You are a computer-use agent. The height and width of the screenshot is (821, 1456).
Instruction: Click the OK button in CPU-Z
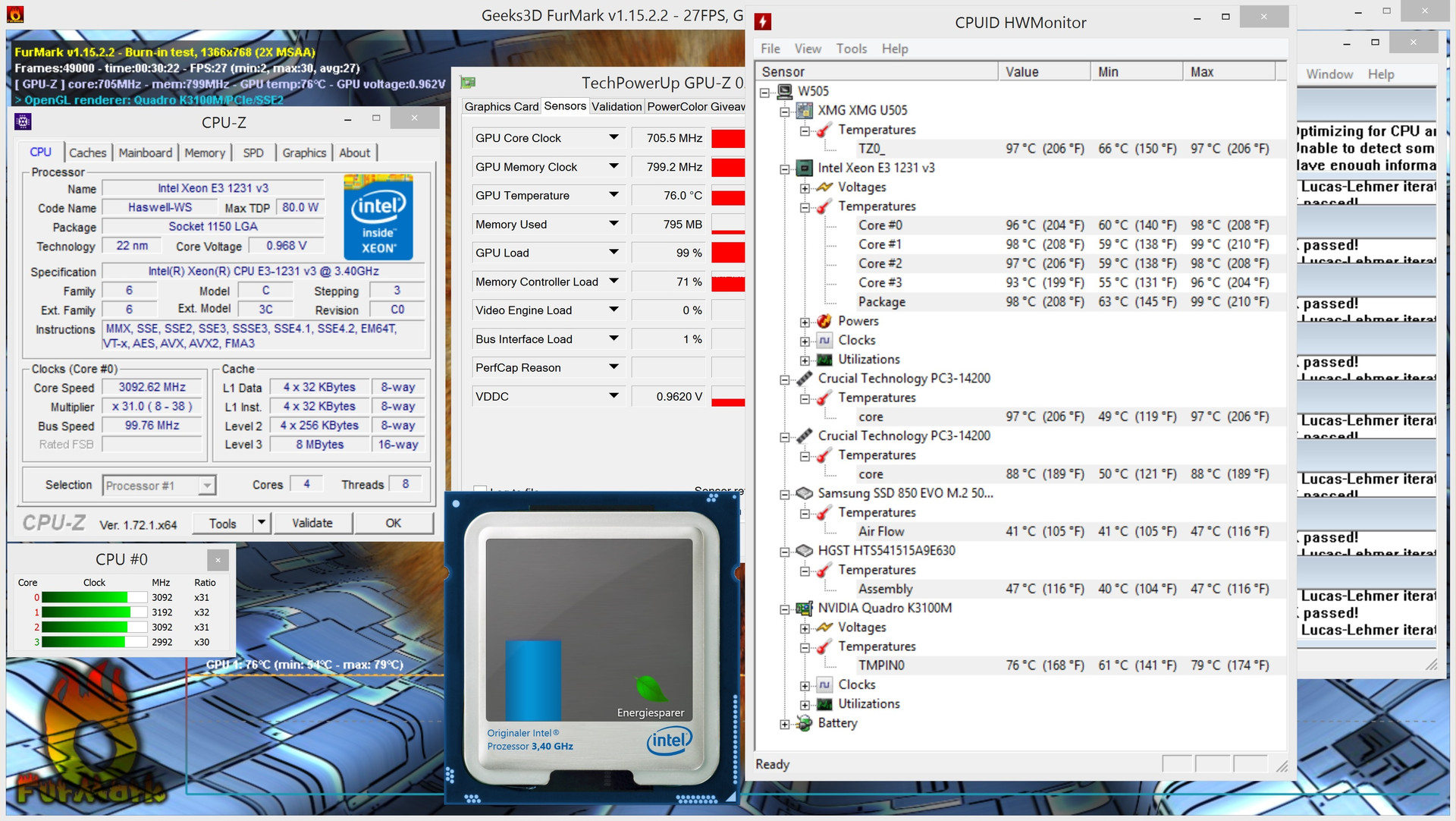coord(393,523)
